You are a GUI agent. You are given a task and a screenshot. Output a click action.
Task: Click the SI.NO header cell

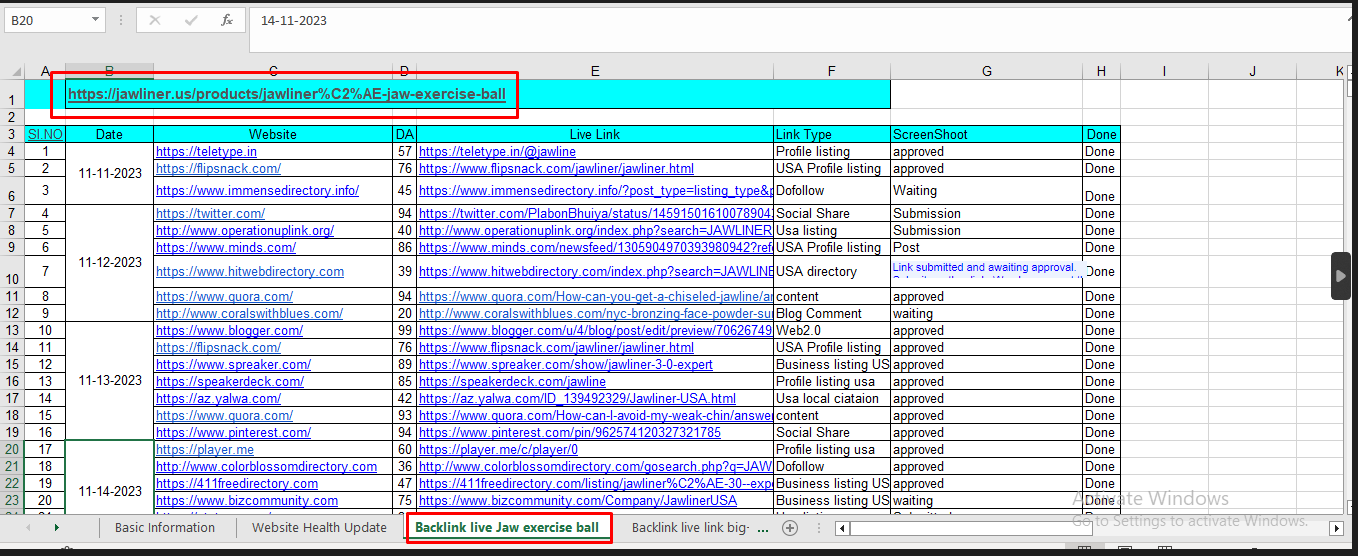45,134
